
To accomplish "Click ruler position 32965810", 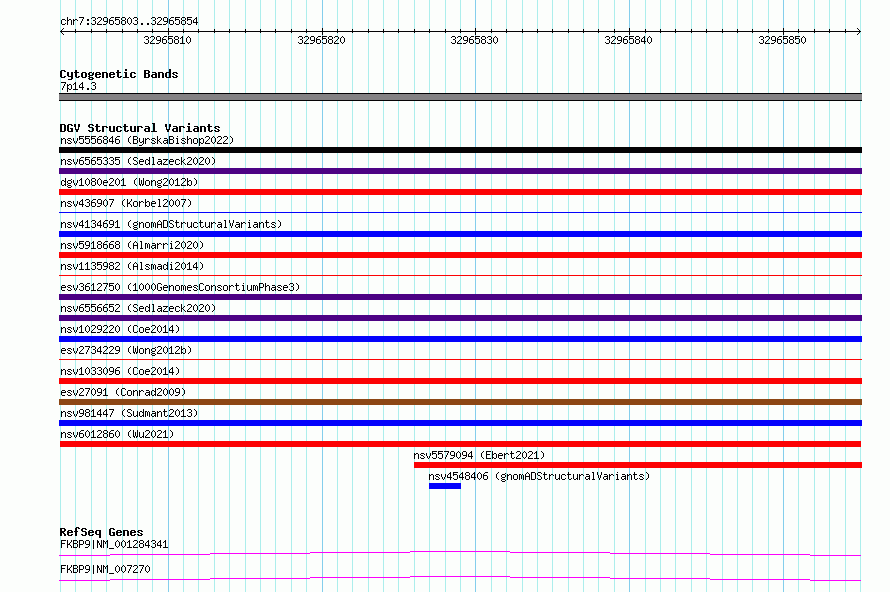I will [167, 40].
